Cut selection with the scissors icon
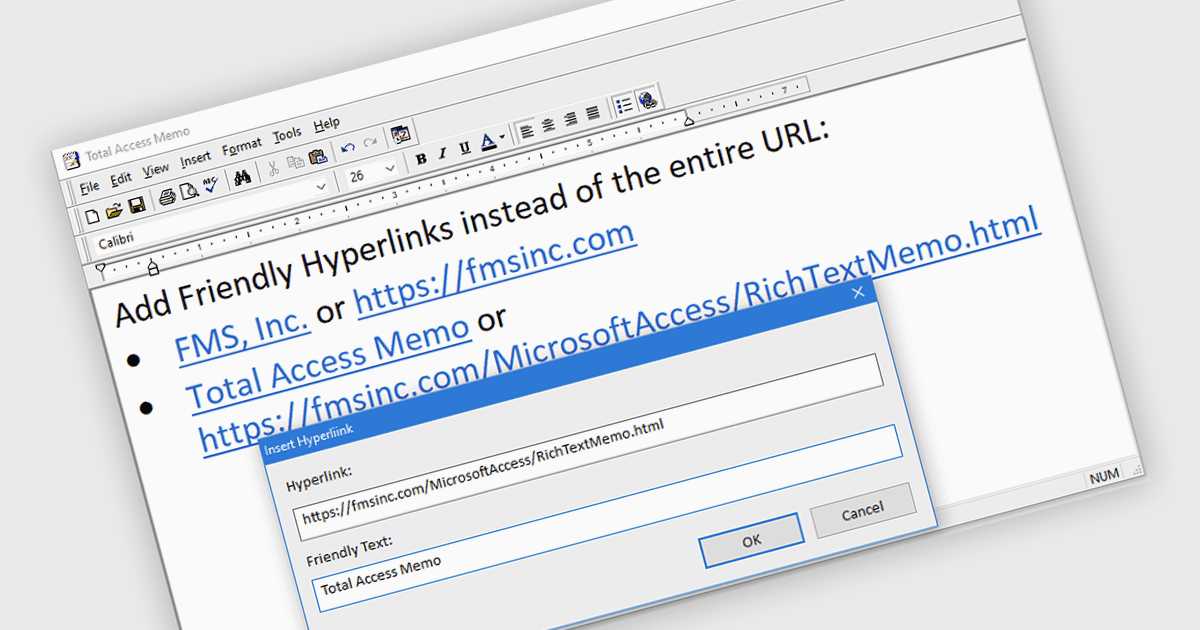The width and height of the screenshot is (1200, 630). tap(273, 168)
